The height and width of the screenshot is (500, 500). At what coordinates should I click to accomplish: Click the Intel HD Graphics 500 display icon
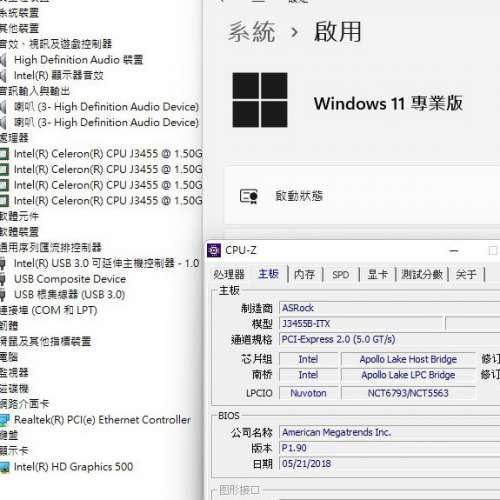click(x=4, y=467)
